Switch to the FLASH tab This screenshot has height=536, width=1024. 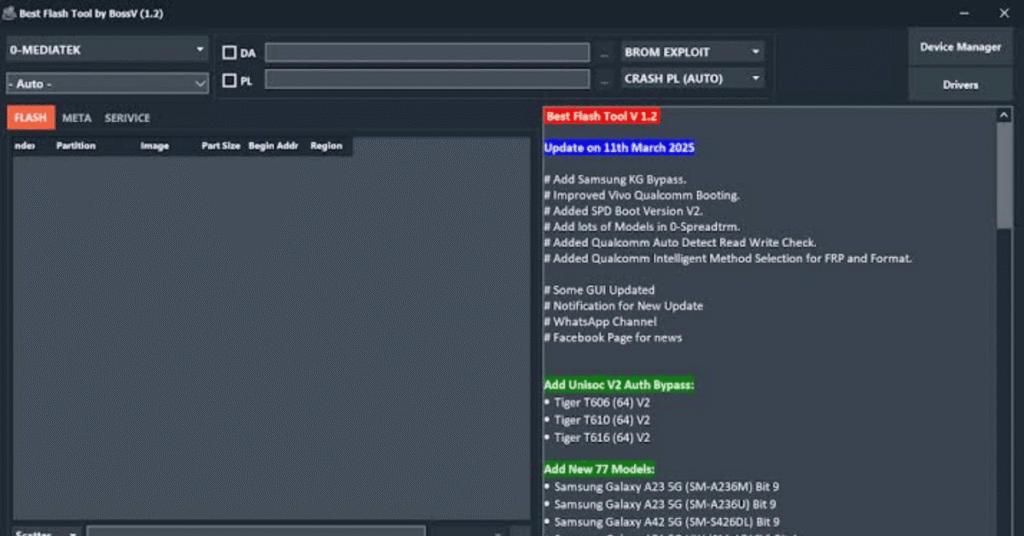(31, 118)
